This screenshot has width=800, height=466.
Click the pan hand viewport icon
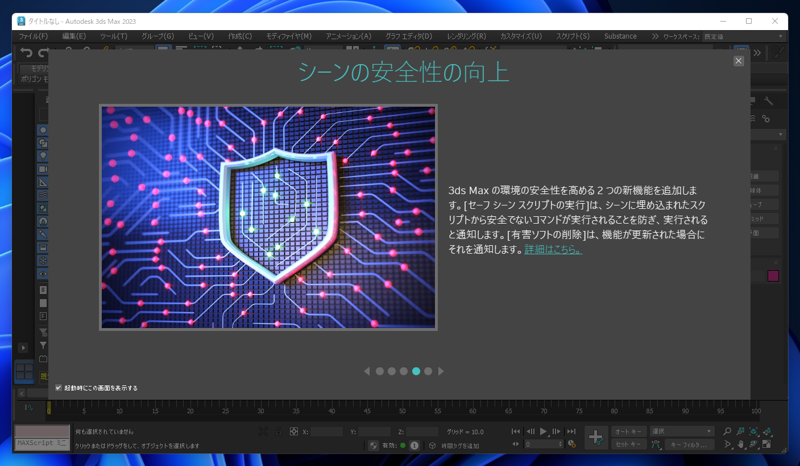point(740,445)
